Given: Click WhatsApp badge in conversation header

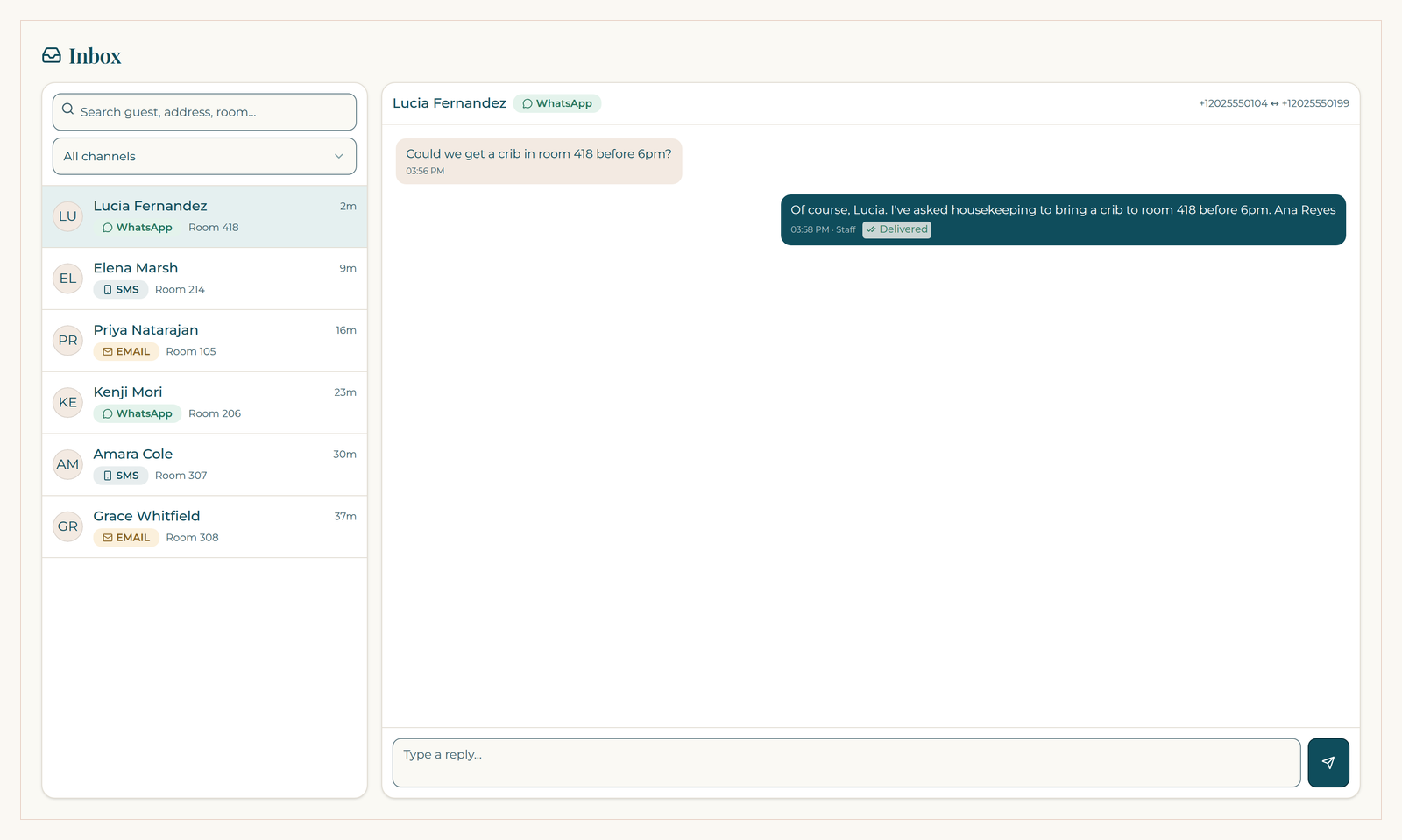Looking at the screenshot, I should 557,103.
